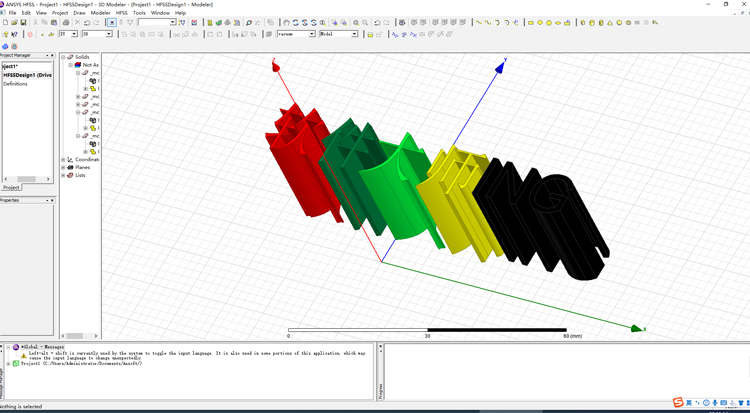Click the Draw Point icon
Image resolution: width=750 pixels, height=413 pixels.
42,34
